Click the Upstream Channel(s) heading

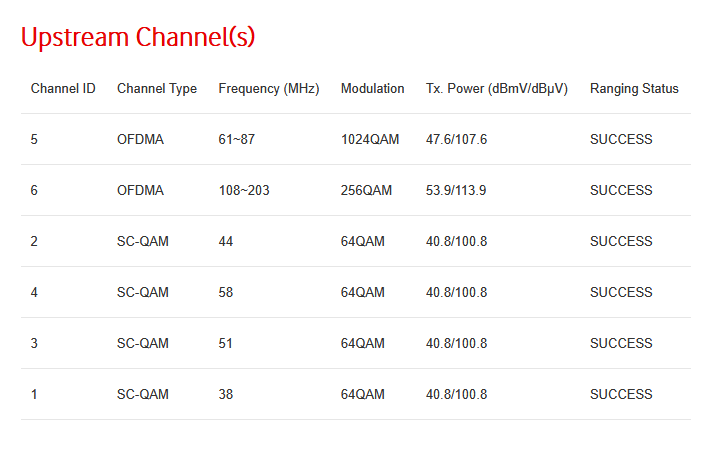[138, 38]
